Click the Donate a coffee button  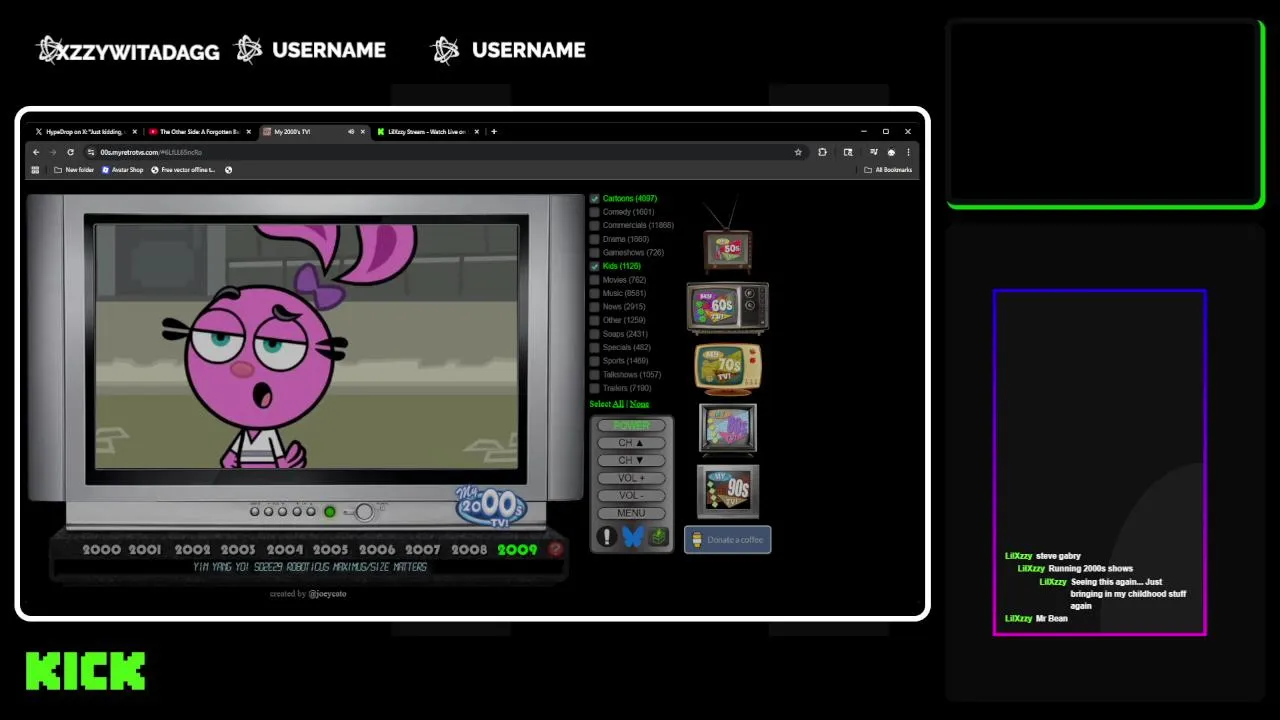point(727,540)
